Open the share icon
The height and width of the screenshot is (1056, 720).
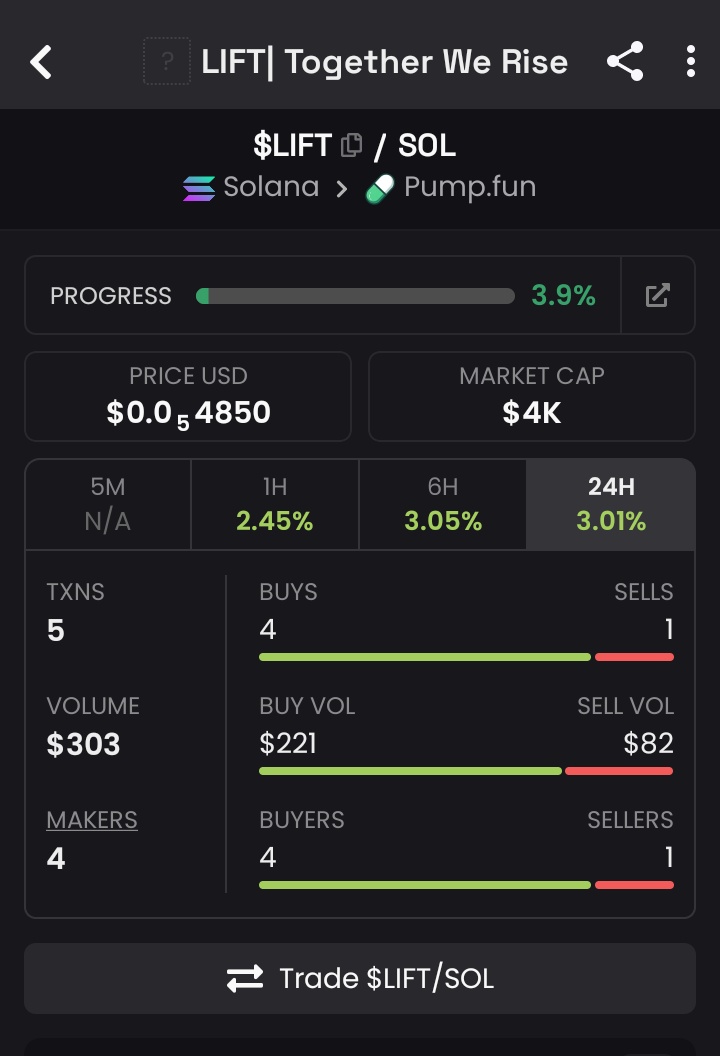pos(626,61)
